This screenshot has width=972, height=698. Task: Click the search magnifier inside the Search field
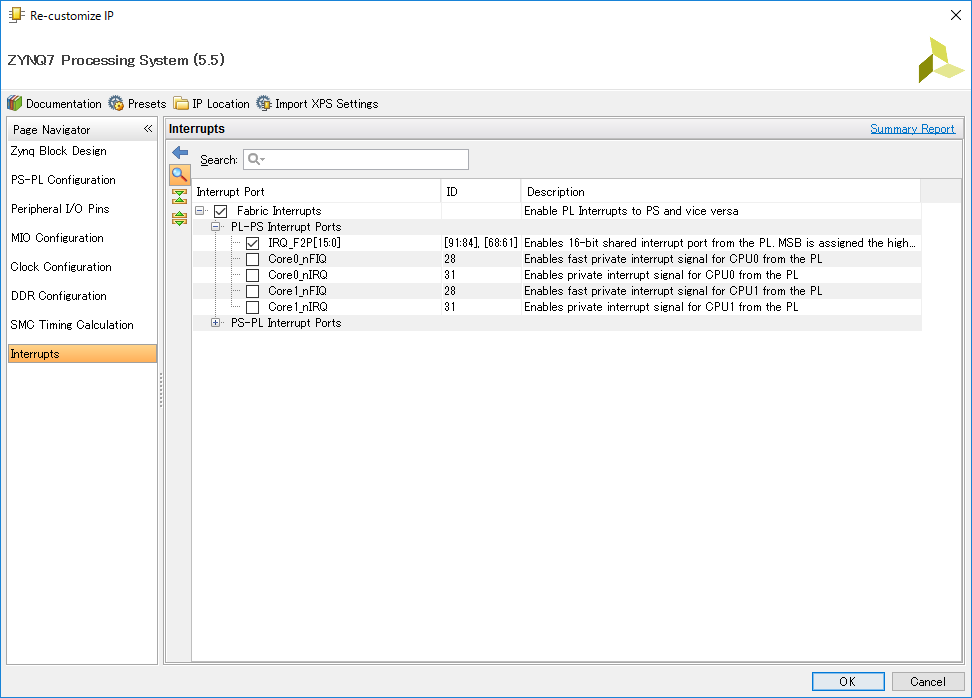[x=255, y=159]
